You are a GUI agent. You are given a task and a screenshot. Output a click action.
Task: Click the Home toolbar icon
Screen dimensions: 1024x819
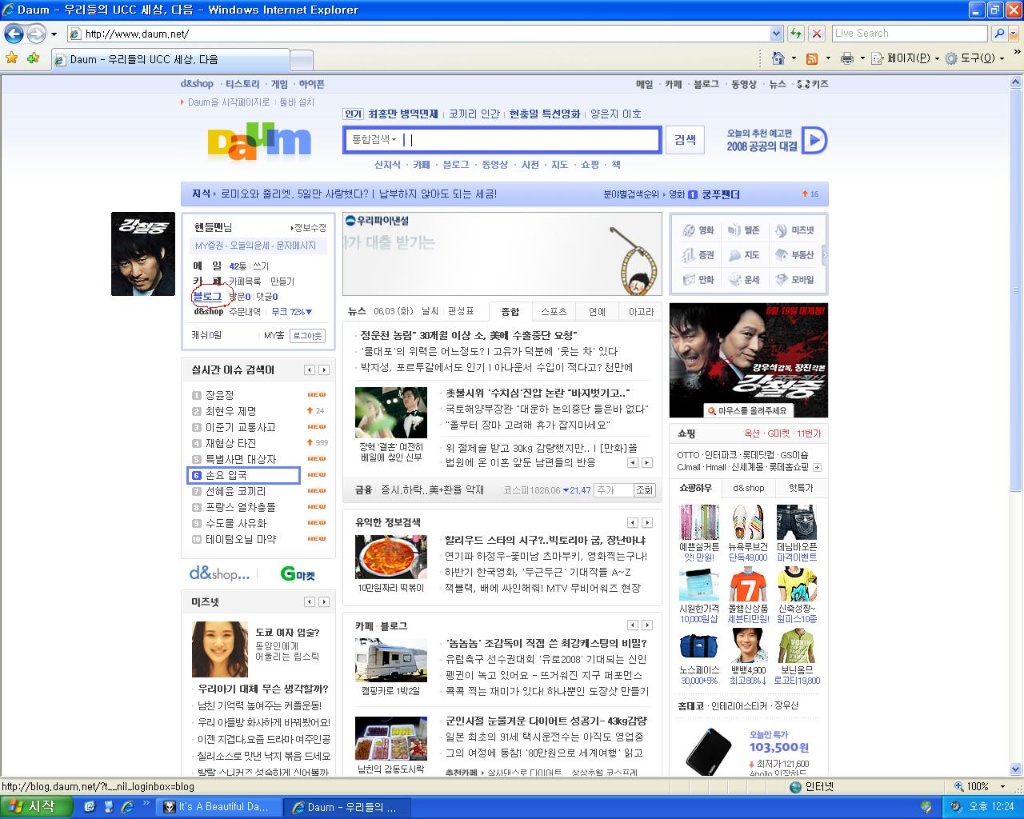[x=778, y=58]
